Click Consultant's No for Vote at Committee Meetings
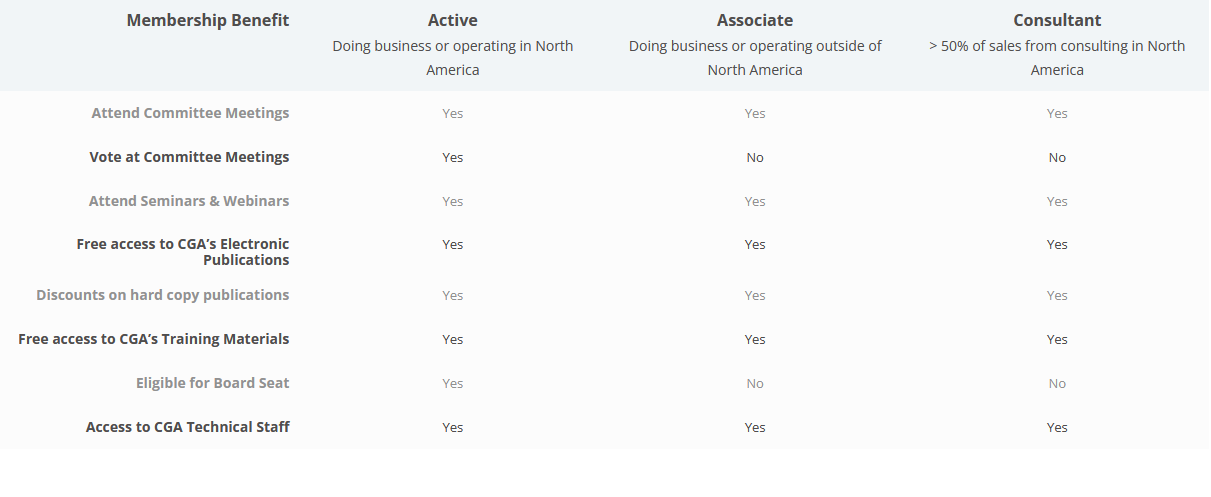Viewport: 1211px width, 497px height. click(x=1057, y=157)
